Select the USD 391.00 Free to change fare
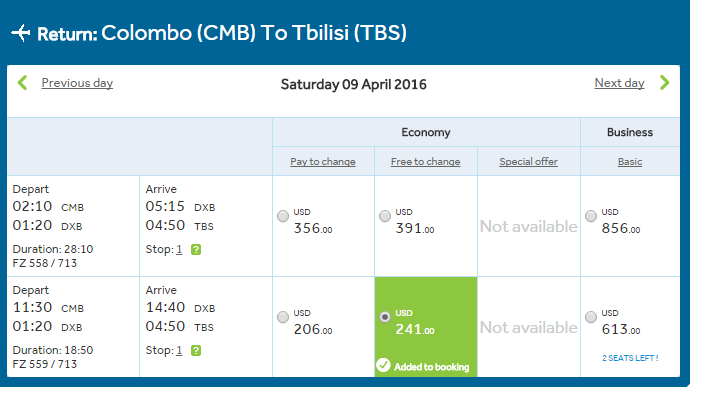Screen dimensions: 707x400 click(x=385, y=216)
